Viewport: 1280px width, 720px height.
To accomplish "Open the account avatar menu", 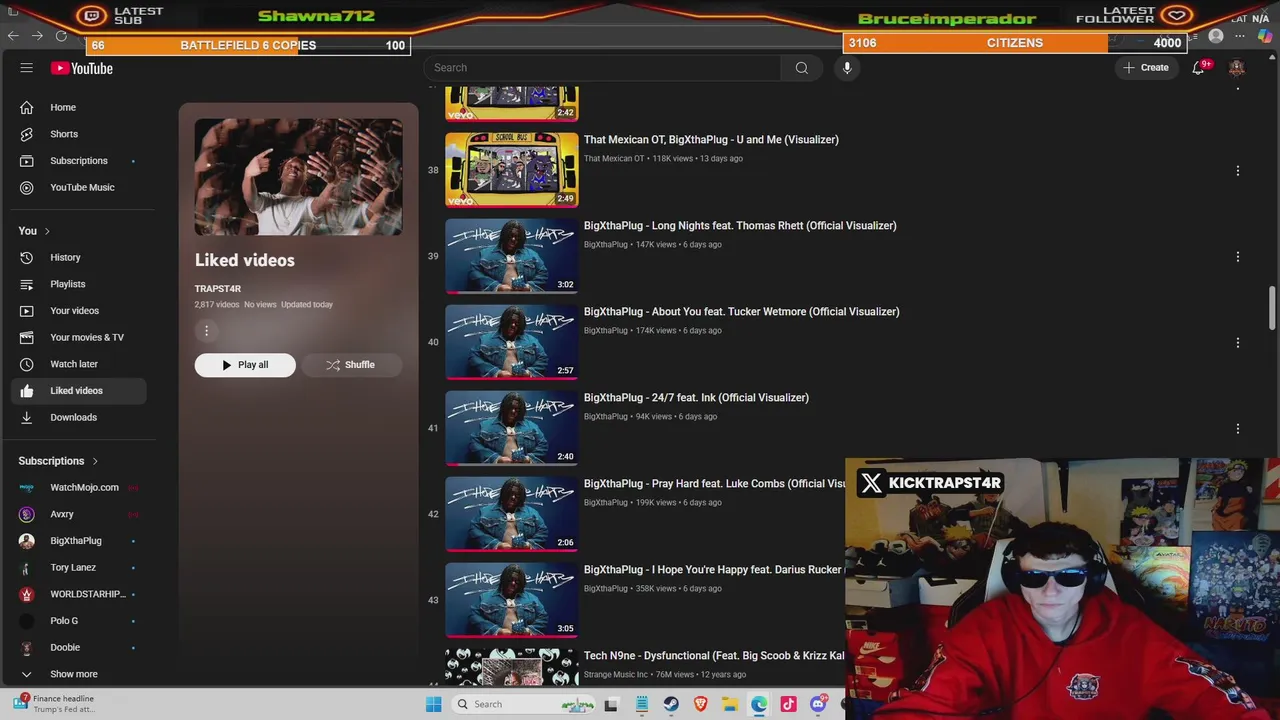I will click(x=1237, y=68).
